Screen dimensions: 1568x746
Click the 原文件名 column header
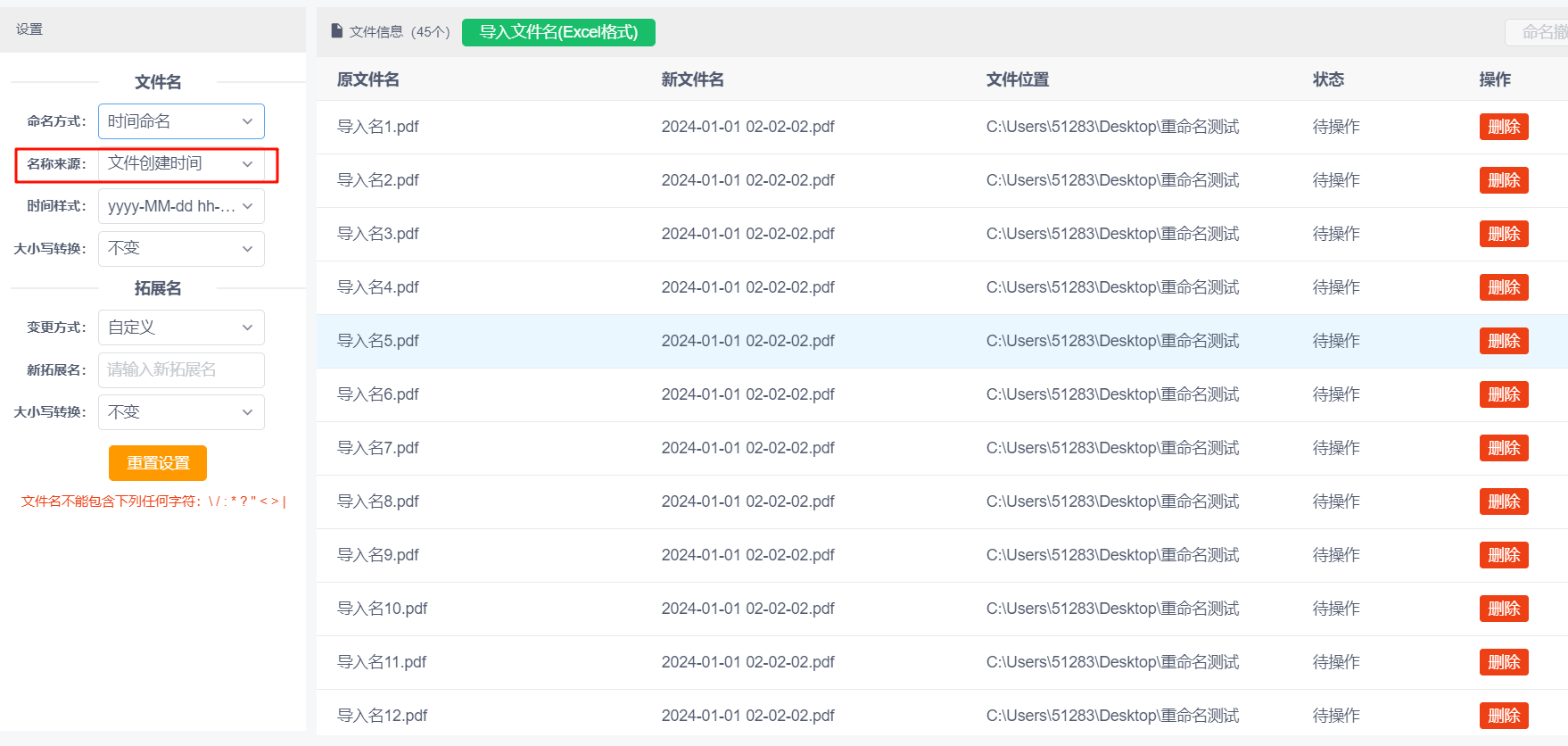coord(367,79)
